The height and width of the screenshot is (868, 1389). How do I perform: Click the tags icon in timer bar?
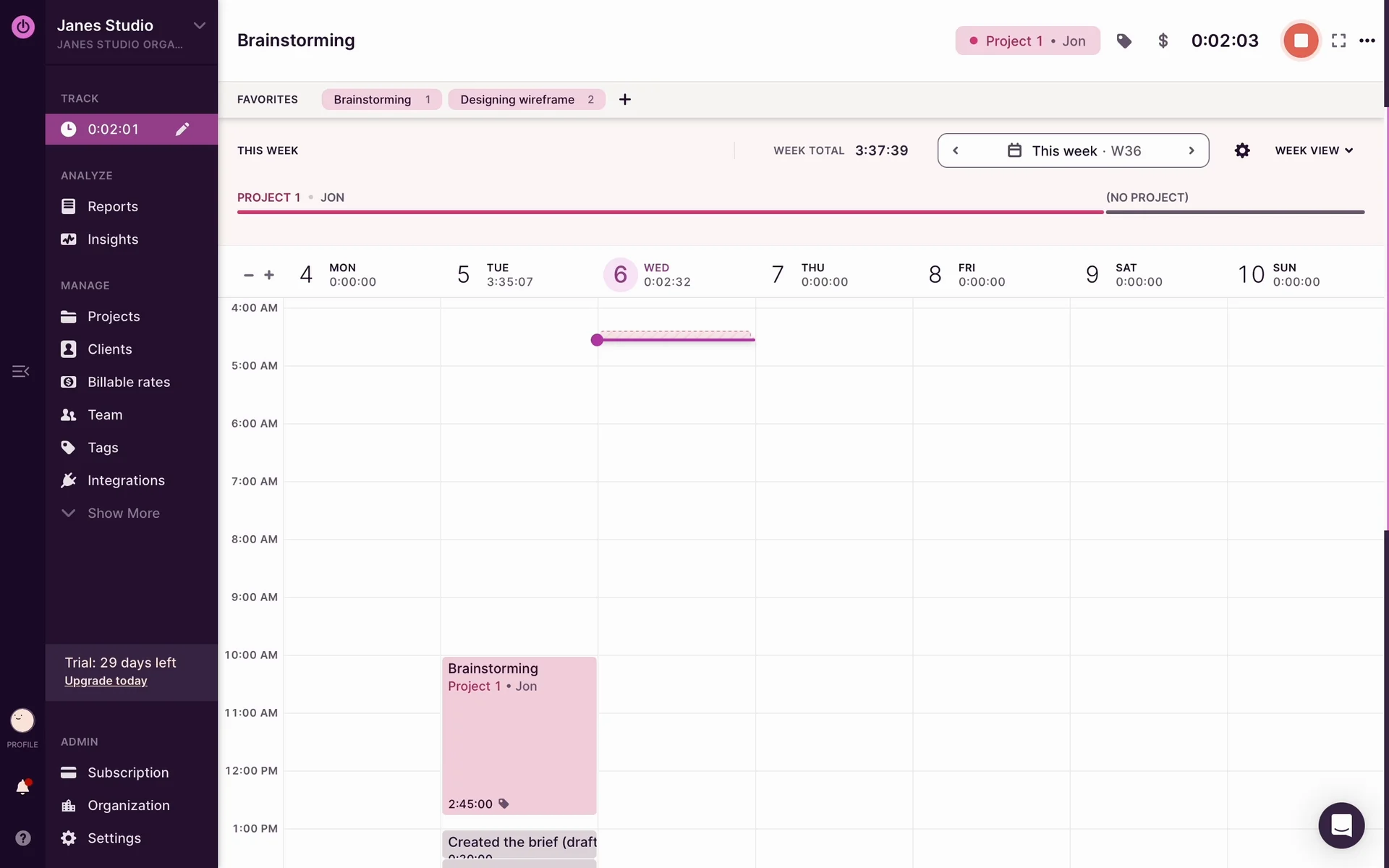click(x=1123, y=41)
